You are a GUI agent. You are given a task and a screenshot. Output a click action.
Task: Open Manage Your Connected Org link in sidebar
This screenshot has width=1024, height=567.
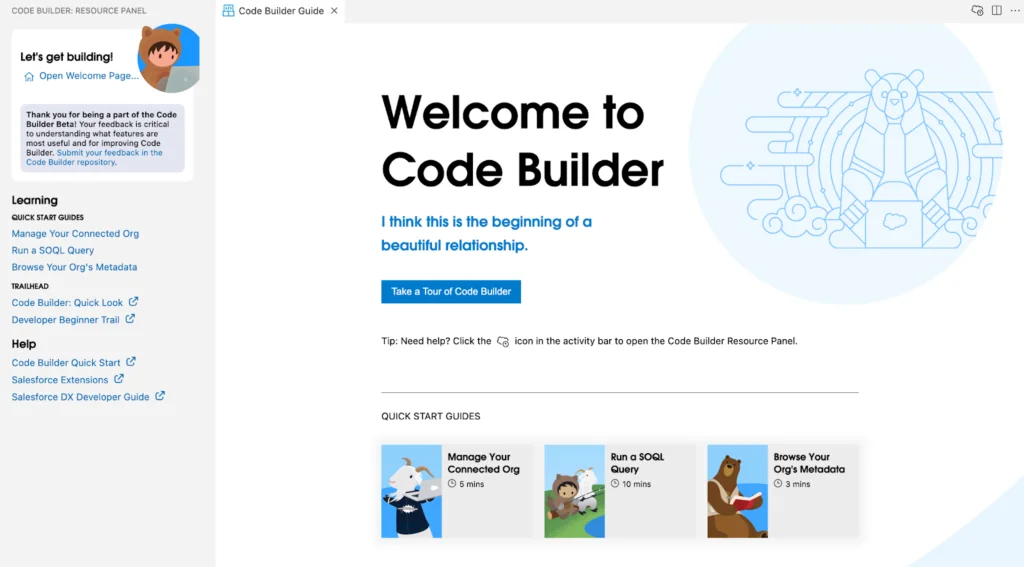[x=75, y=233]
